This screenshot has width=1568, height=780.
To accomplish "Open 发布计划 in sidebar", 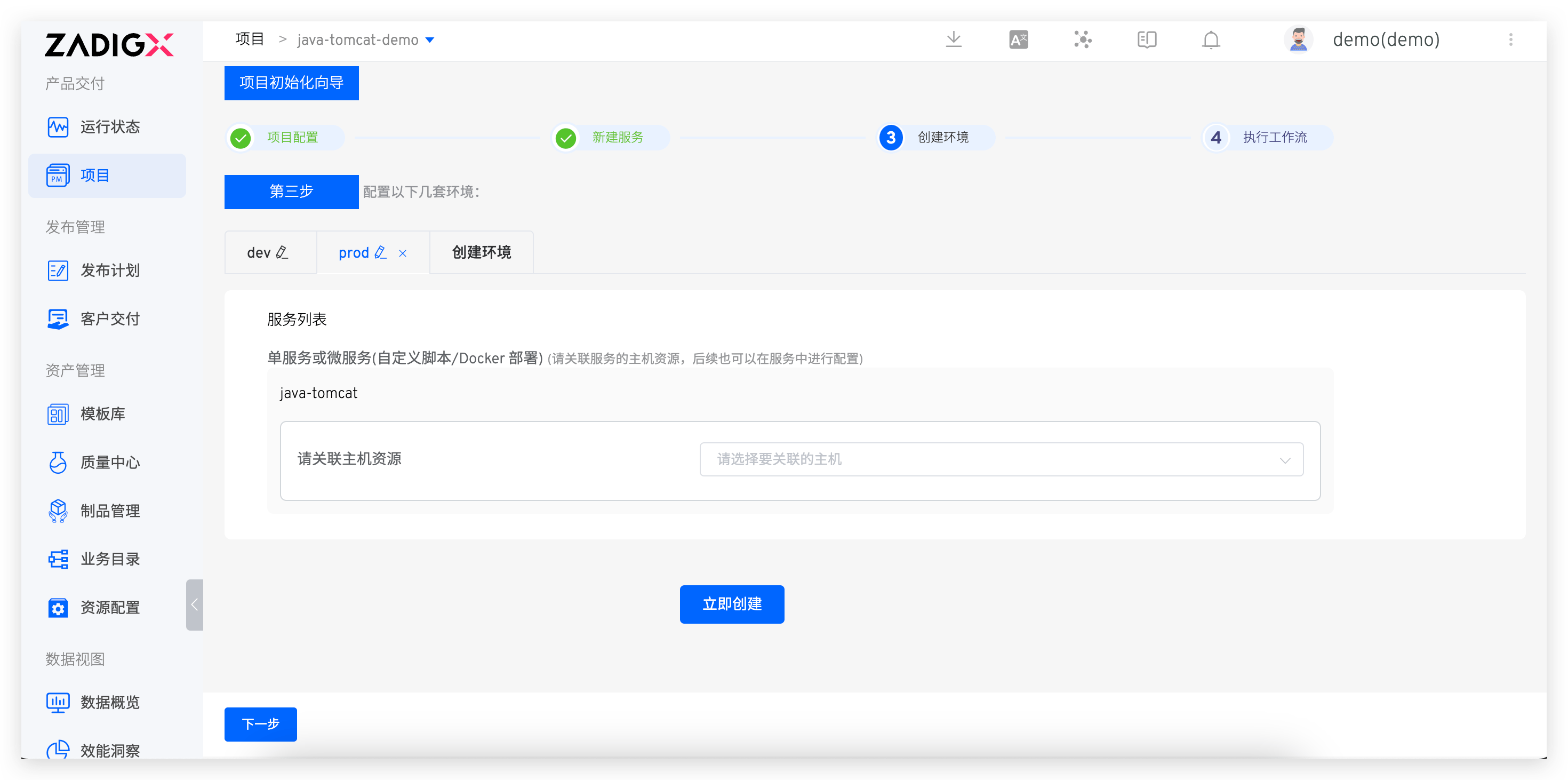I will [107, 270].
